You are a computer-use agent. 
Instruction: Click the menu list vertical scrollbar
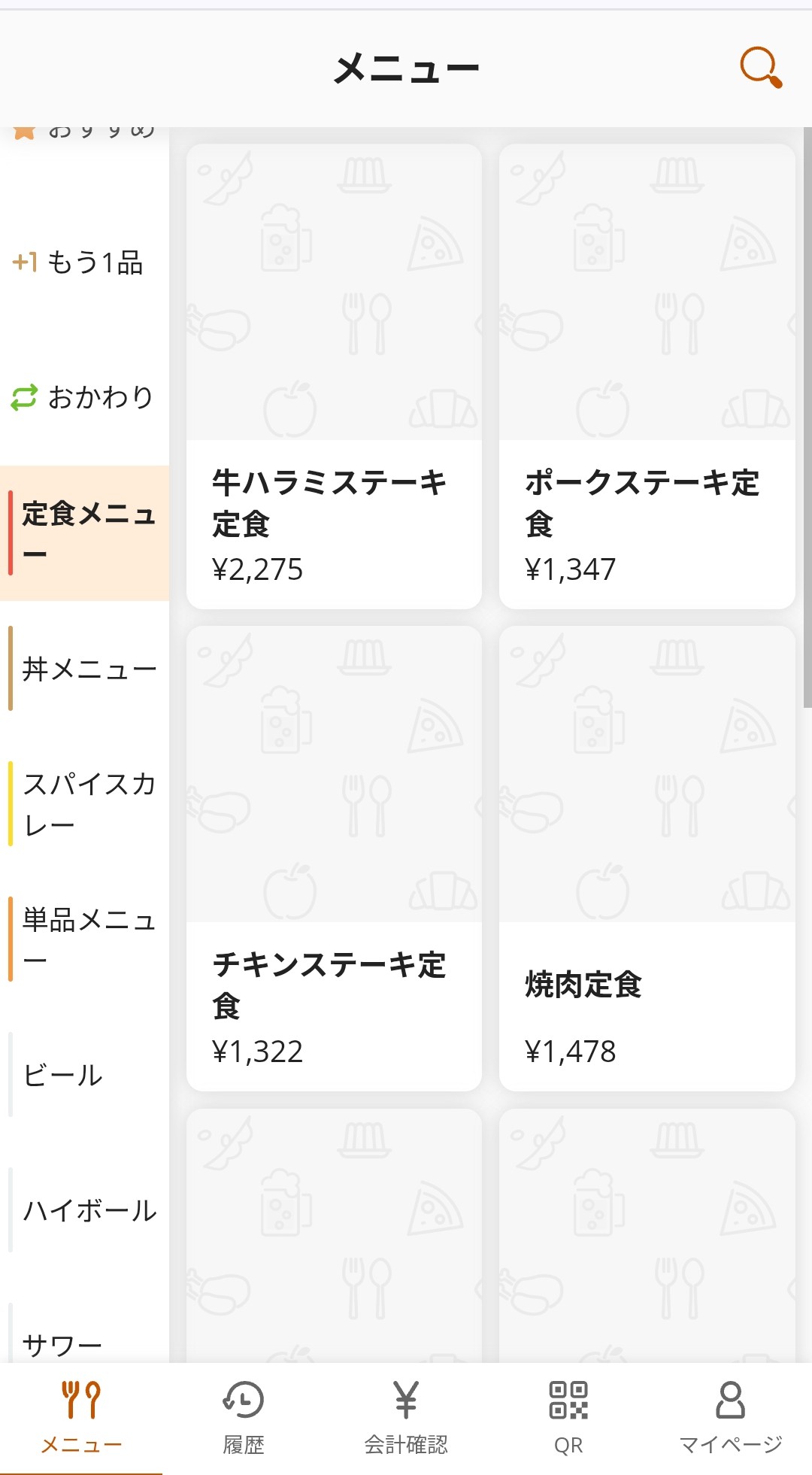pyautogui.click(x=807, y=418)
